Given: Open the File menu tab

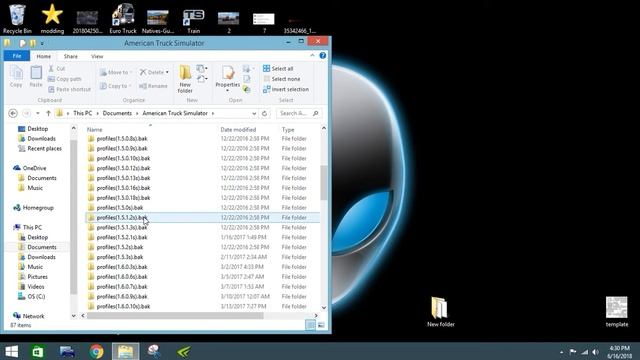Looking at the screenshot, I should 17,56.
